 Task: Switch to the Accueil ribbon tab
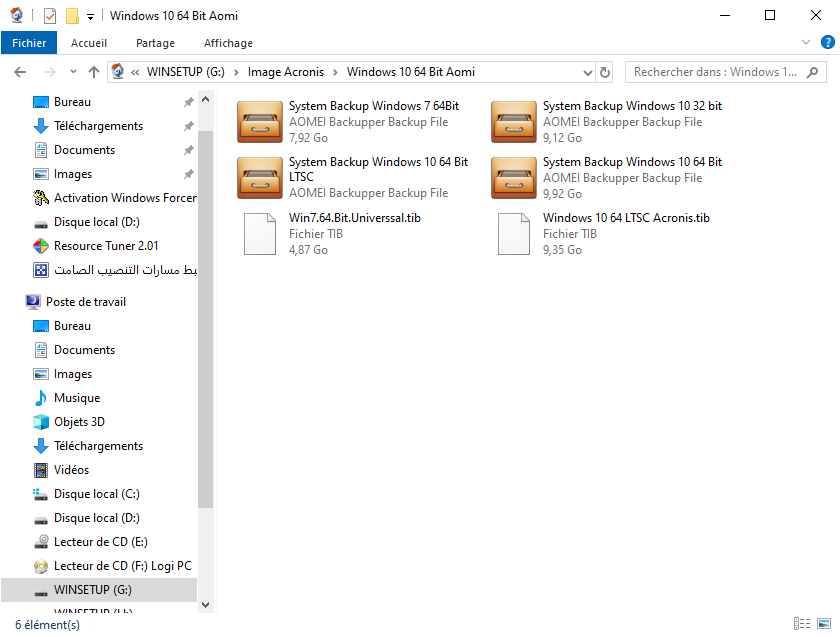point(89,43)
